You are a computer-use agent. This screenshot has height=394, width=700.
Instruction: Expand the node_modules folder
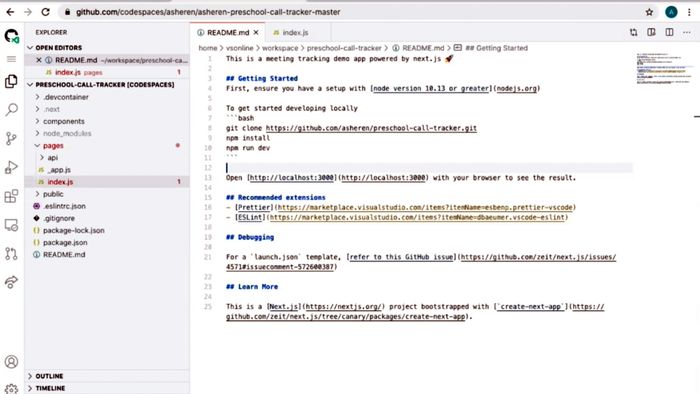click(107, 133)
